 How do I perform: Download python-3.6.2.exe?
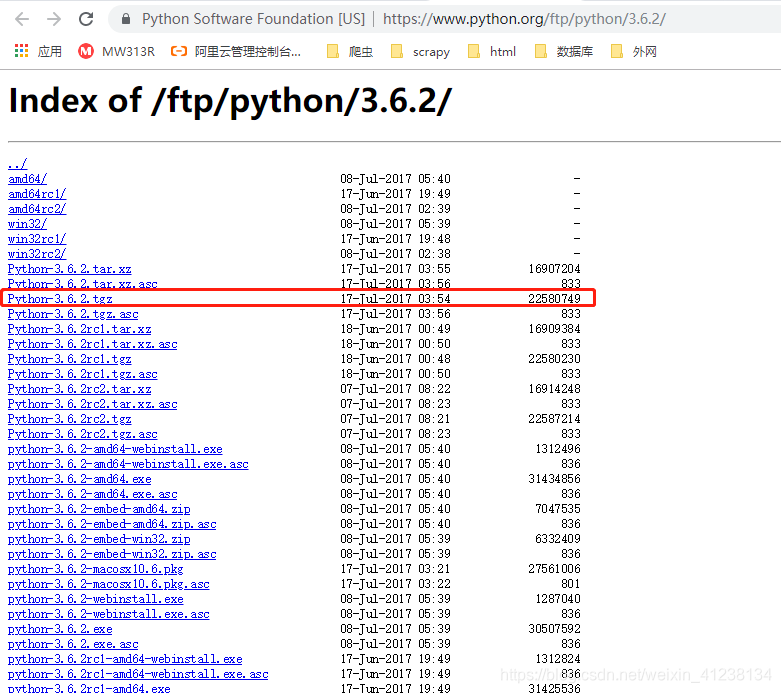(60, 629)
